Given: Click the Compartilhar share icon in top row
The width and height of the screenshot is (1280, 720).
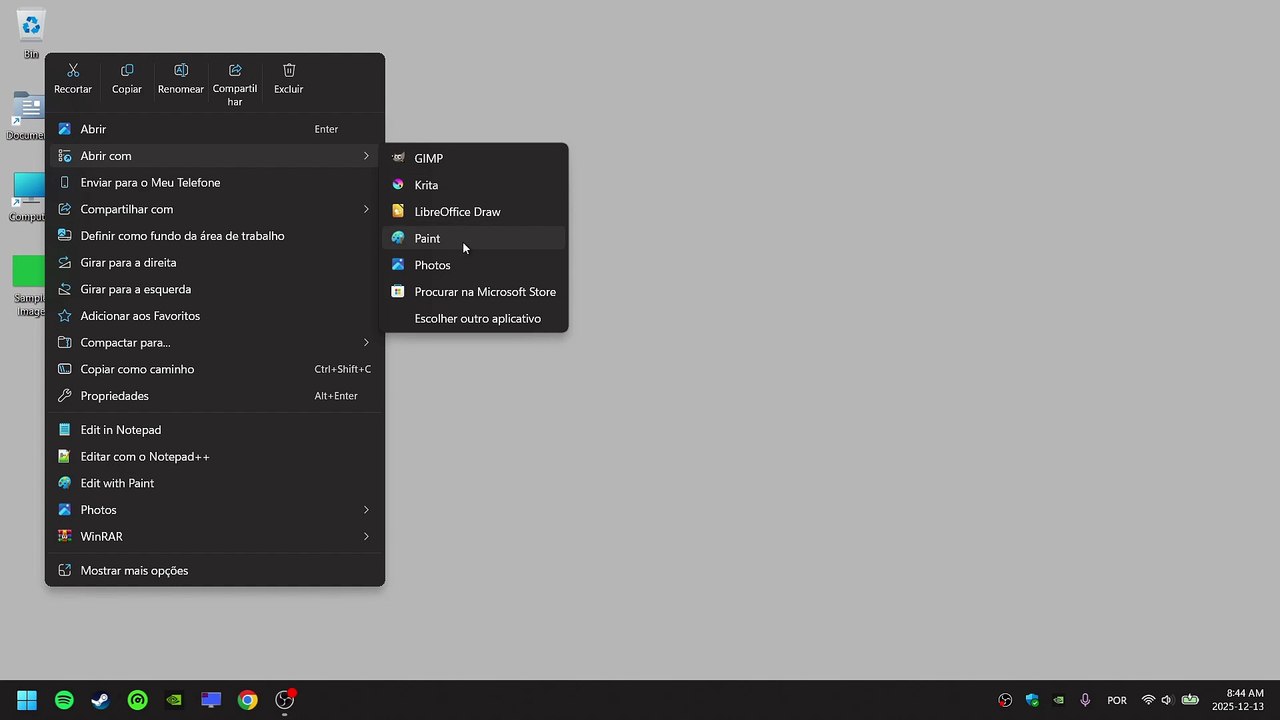Looking at the screenshot, I should click(235, 70).
